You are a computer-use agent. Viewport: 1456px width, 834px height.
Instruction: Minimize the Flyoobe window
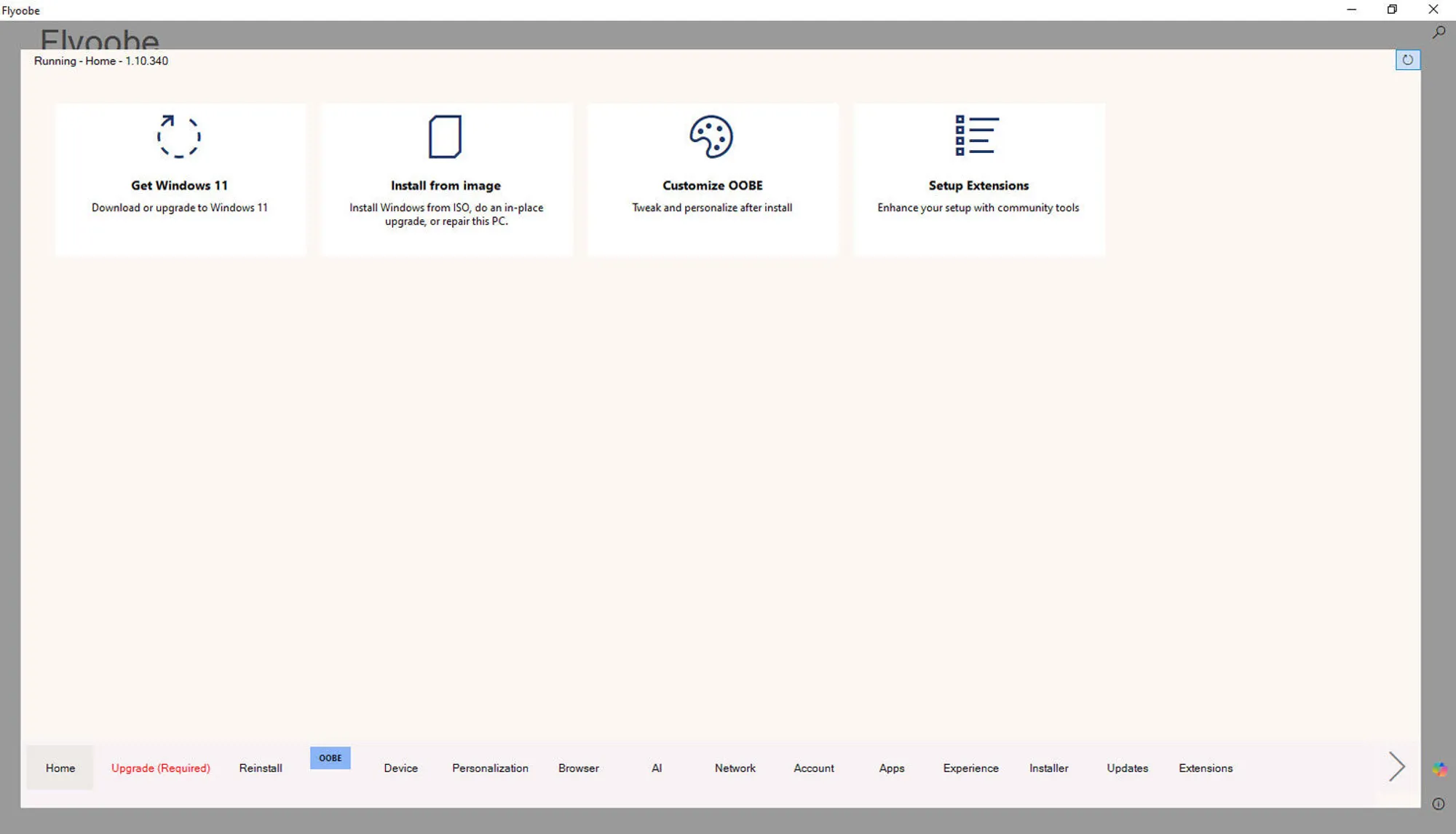1351,9
